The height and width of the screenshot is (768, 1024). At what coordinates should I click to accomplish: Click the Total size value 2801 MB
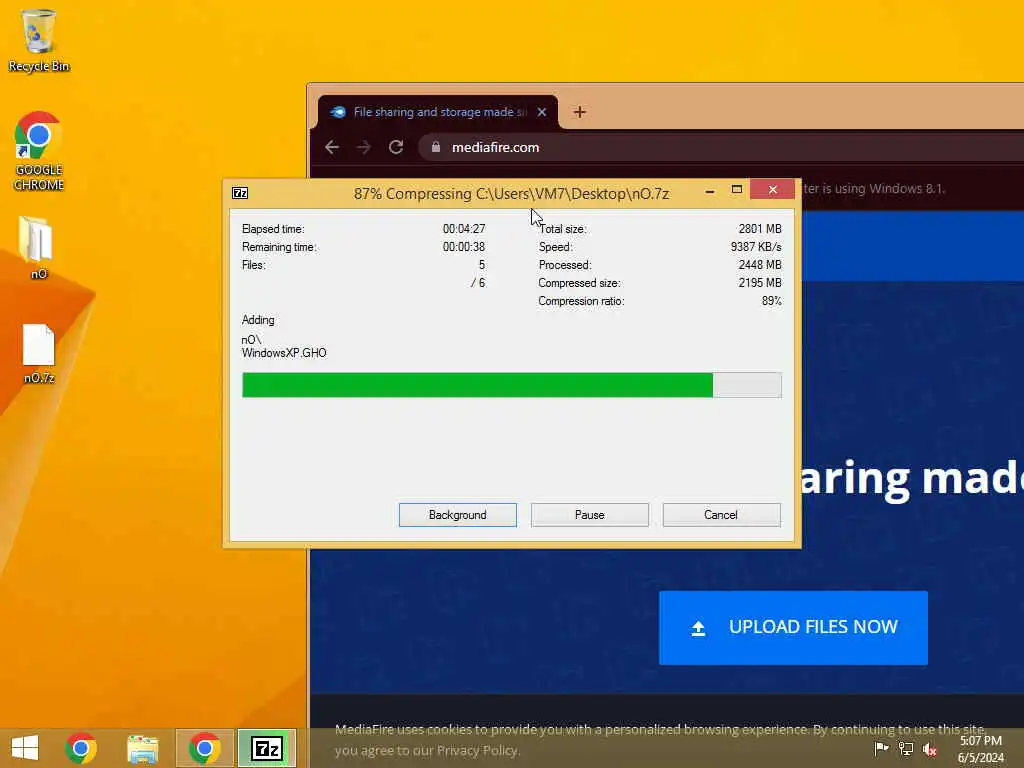[x=760, y=229]
